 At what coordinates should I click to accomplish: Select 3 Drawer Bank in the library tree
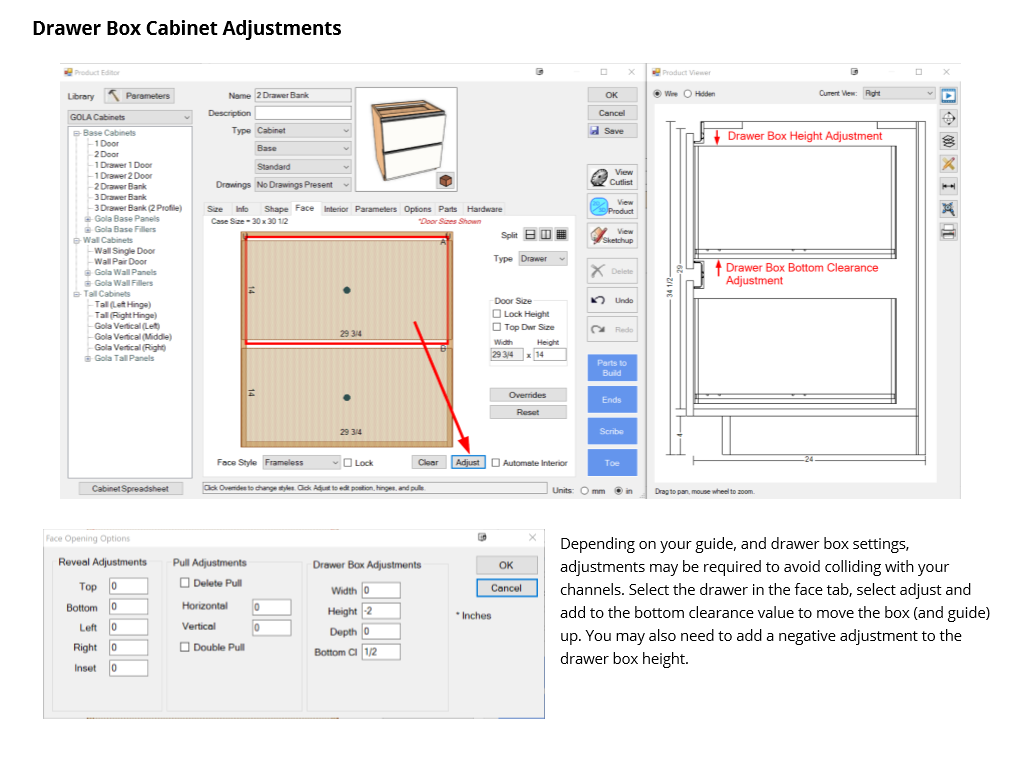[x=120, y=197]
